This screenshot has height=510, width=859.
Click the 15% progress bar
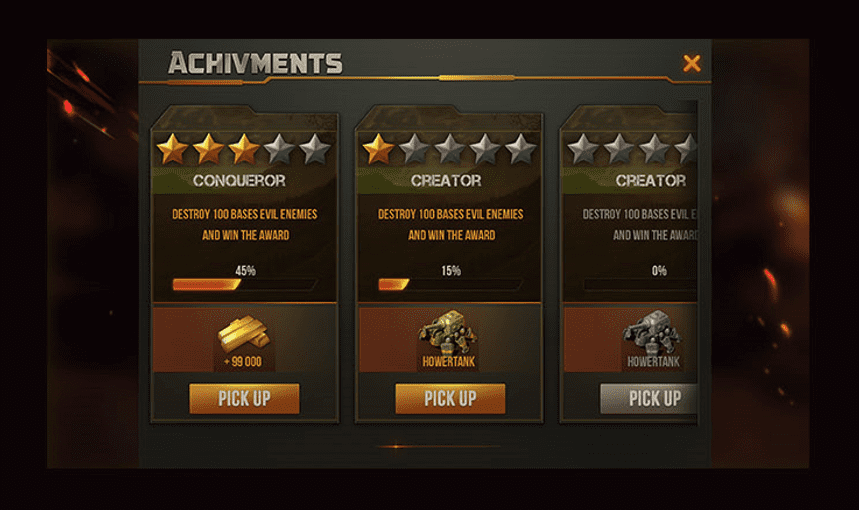point(450,284)
